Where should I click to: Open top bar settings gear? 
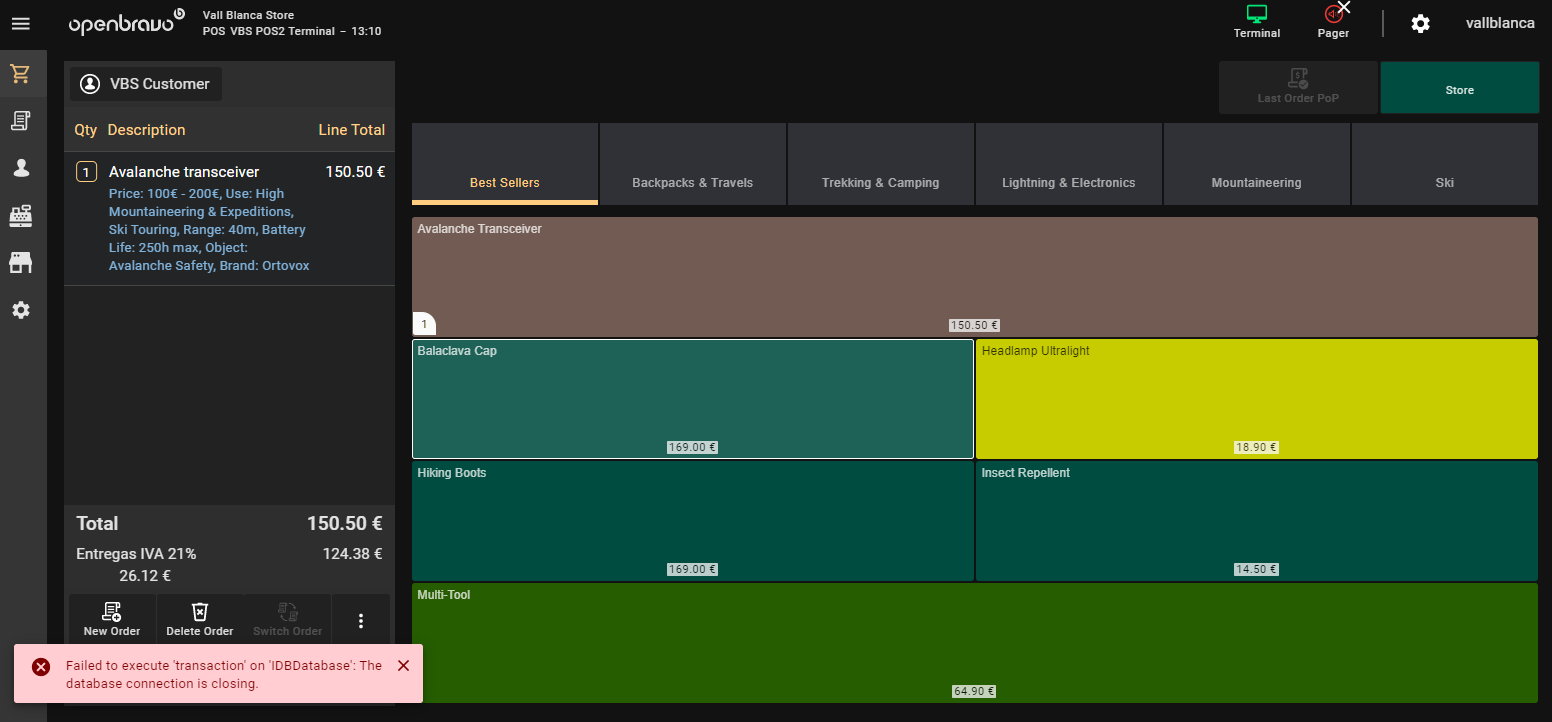(1420, 24)
